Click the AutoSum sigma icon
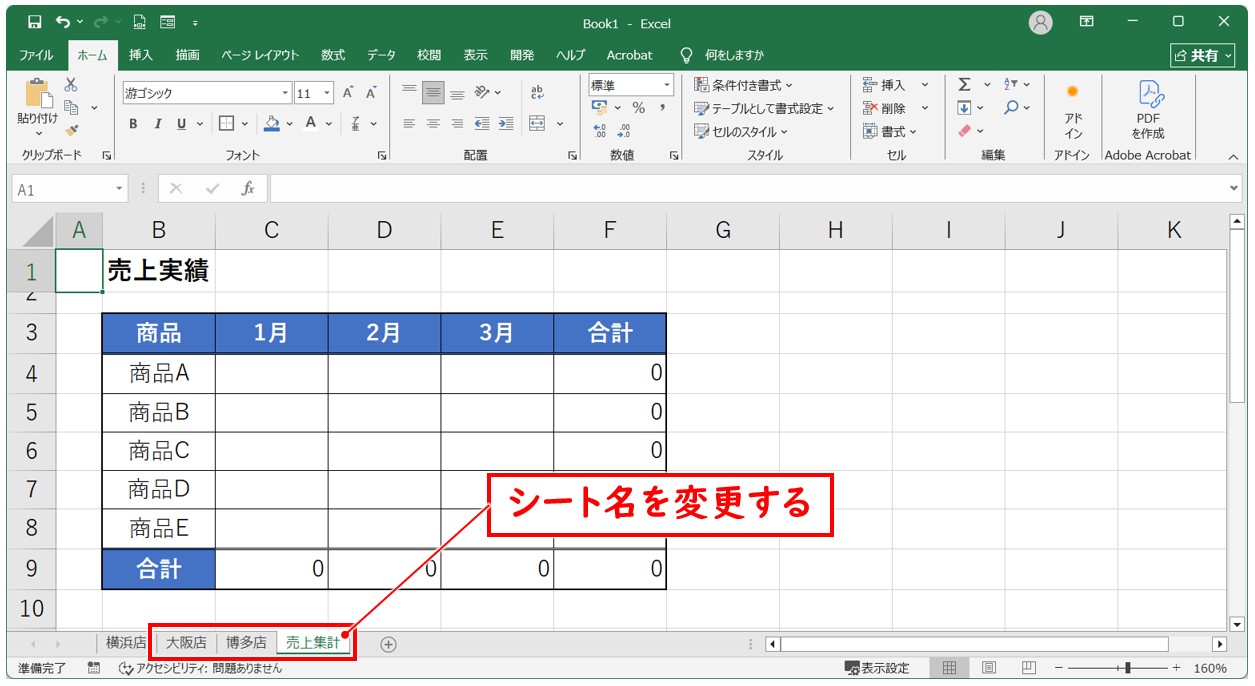1255x686 pixels. click(x=964, y=85)
